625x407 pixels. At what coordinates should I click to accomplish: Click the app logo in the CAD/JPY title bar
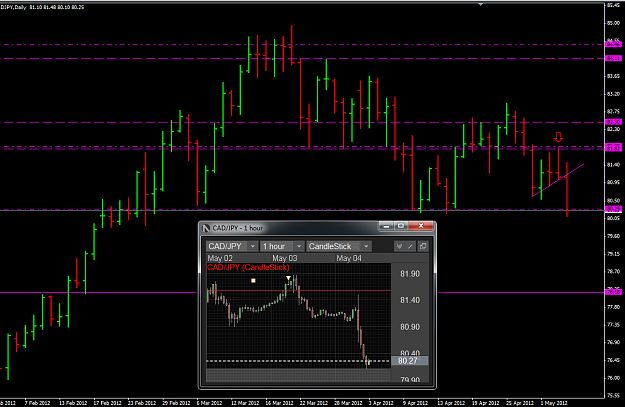tap(206, 228)
